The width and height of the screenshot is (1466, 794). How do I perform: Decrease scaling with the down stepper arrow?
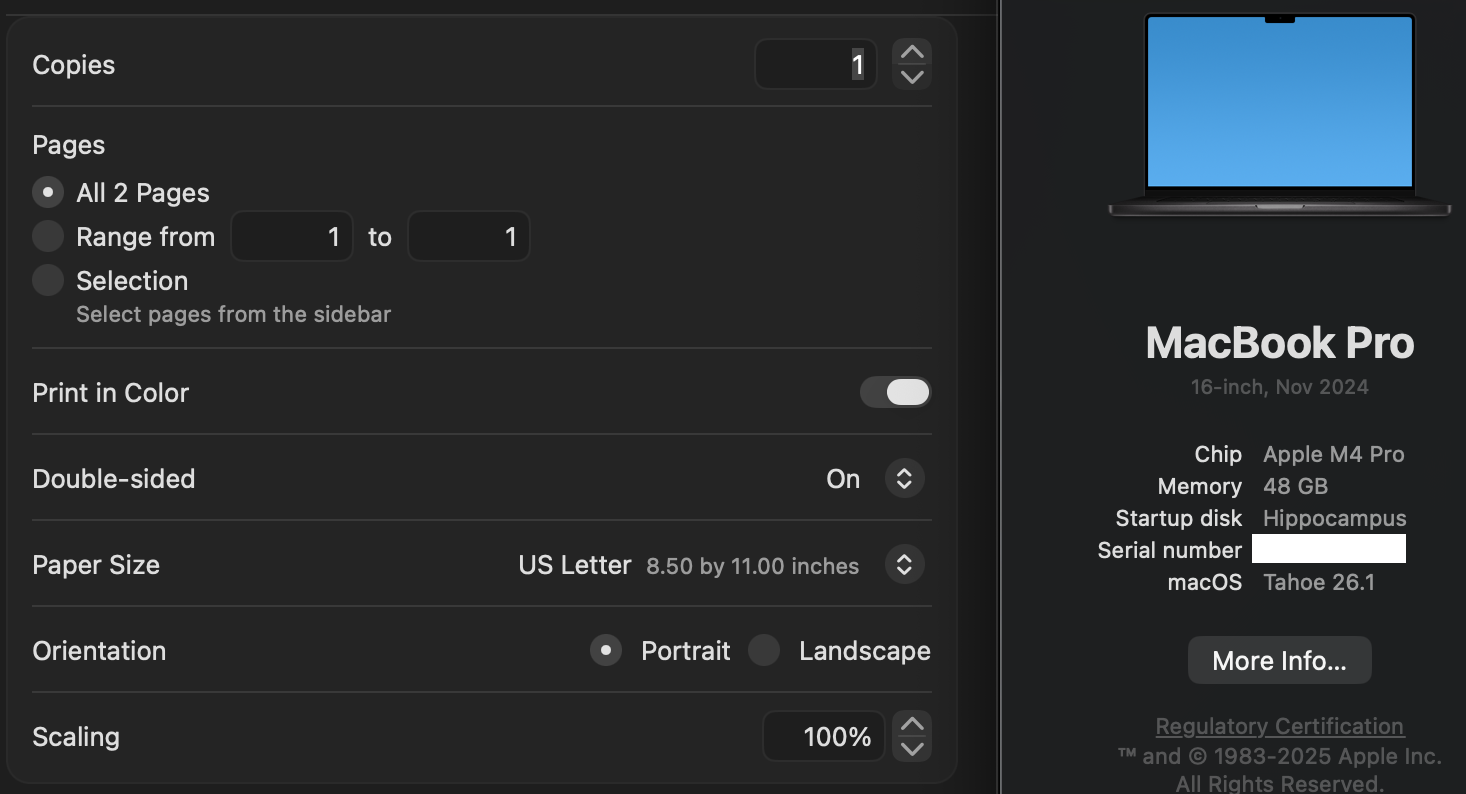click(912, 749)
